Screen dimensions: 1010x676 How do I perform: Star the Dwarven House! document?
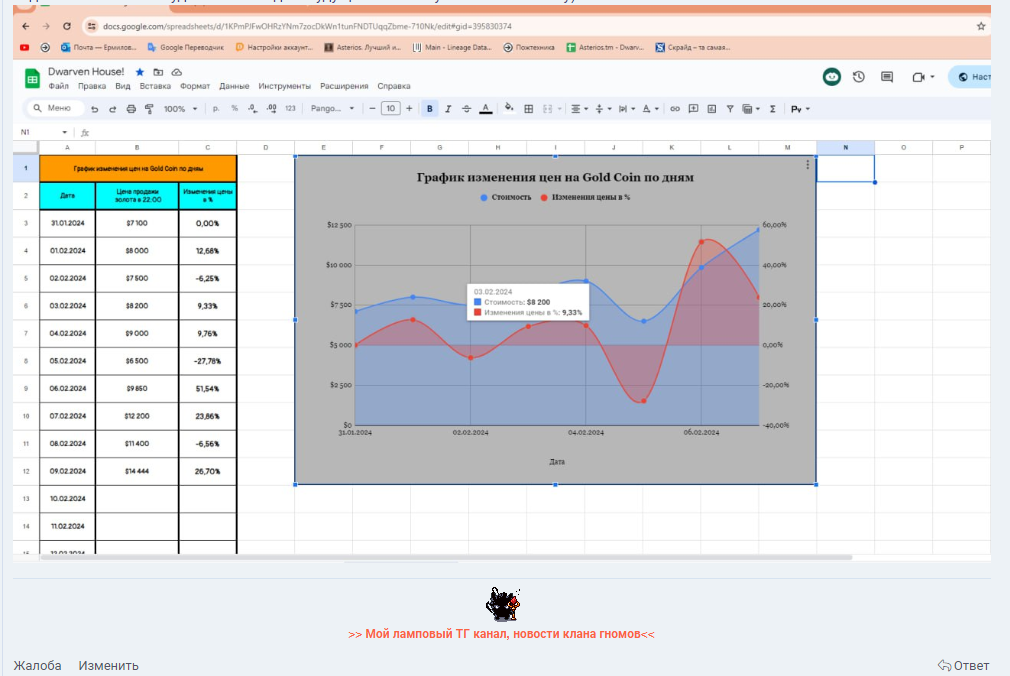(x=140, y=72)
